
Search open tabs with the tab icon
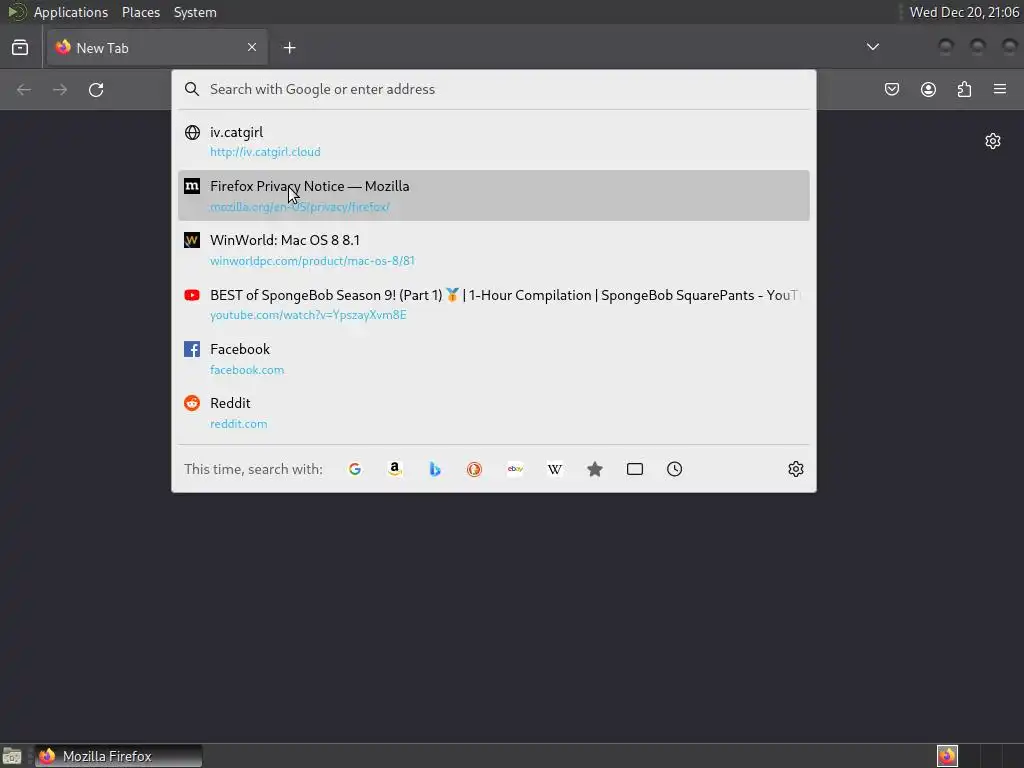(635, 469)
